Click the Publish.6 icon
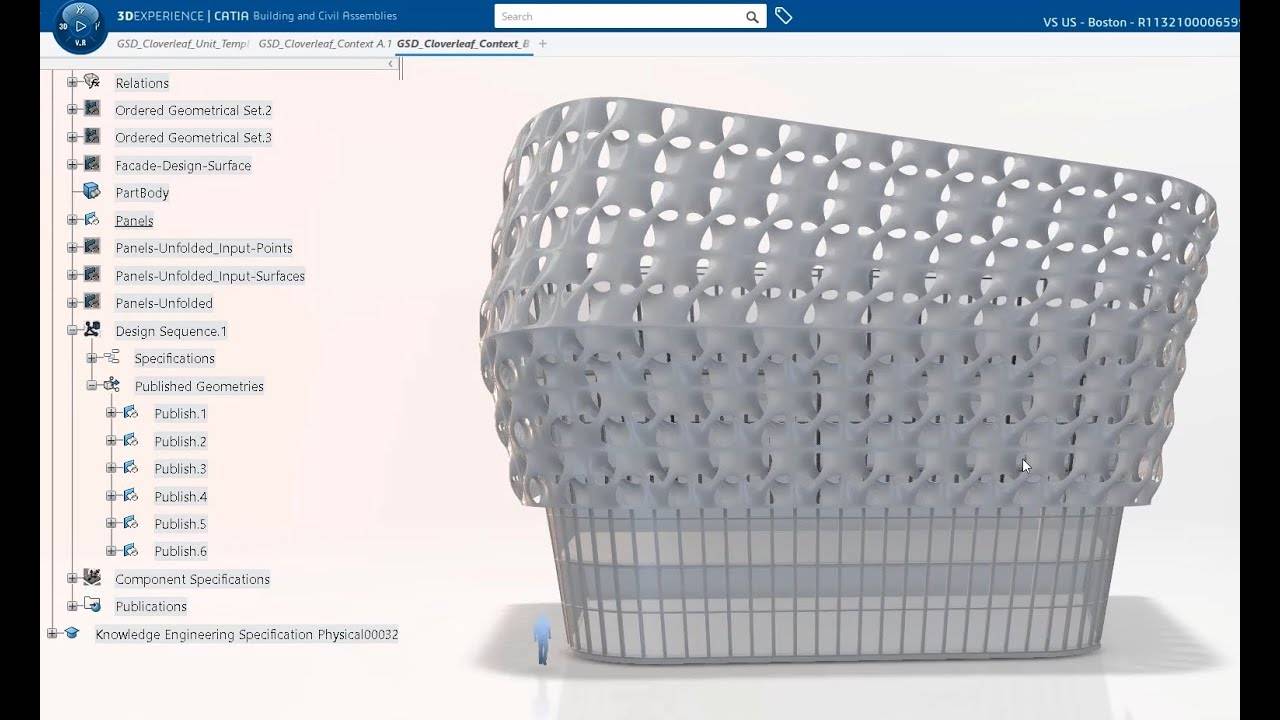This screenshot has height=720, width=1280. (131, 550)
